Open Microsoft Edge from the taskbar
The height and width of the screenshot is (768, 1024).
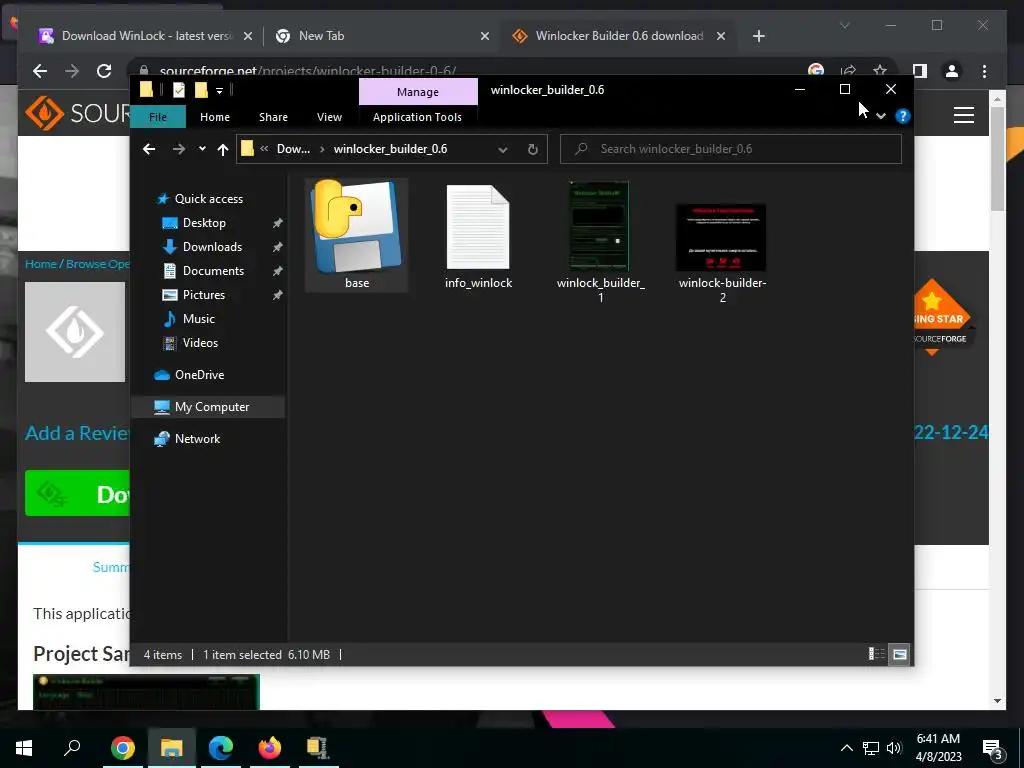221,747
